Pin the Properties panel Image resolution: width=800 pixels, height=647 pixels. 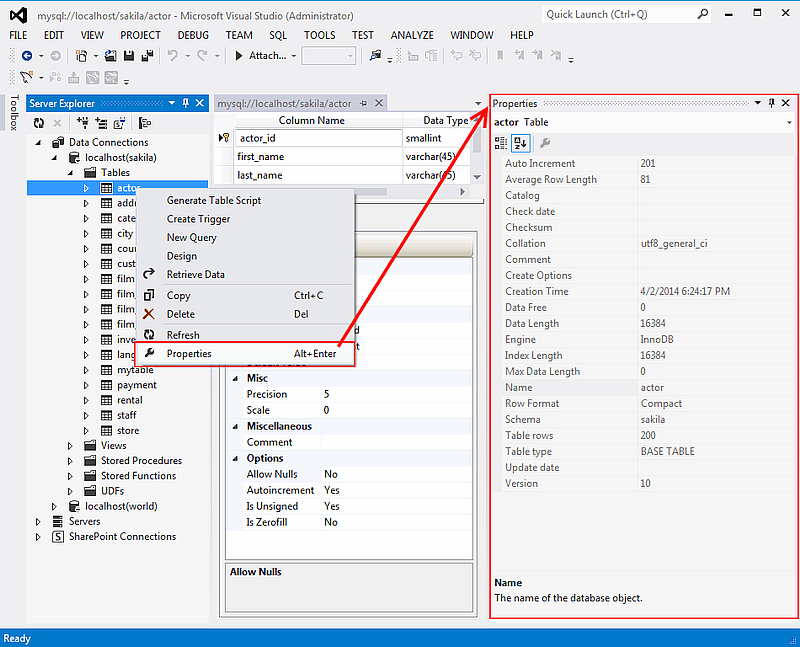point(771,103)
